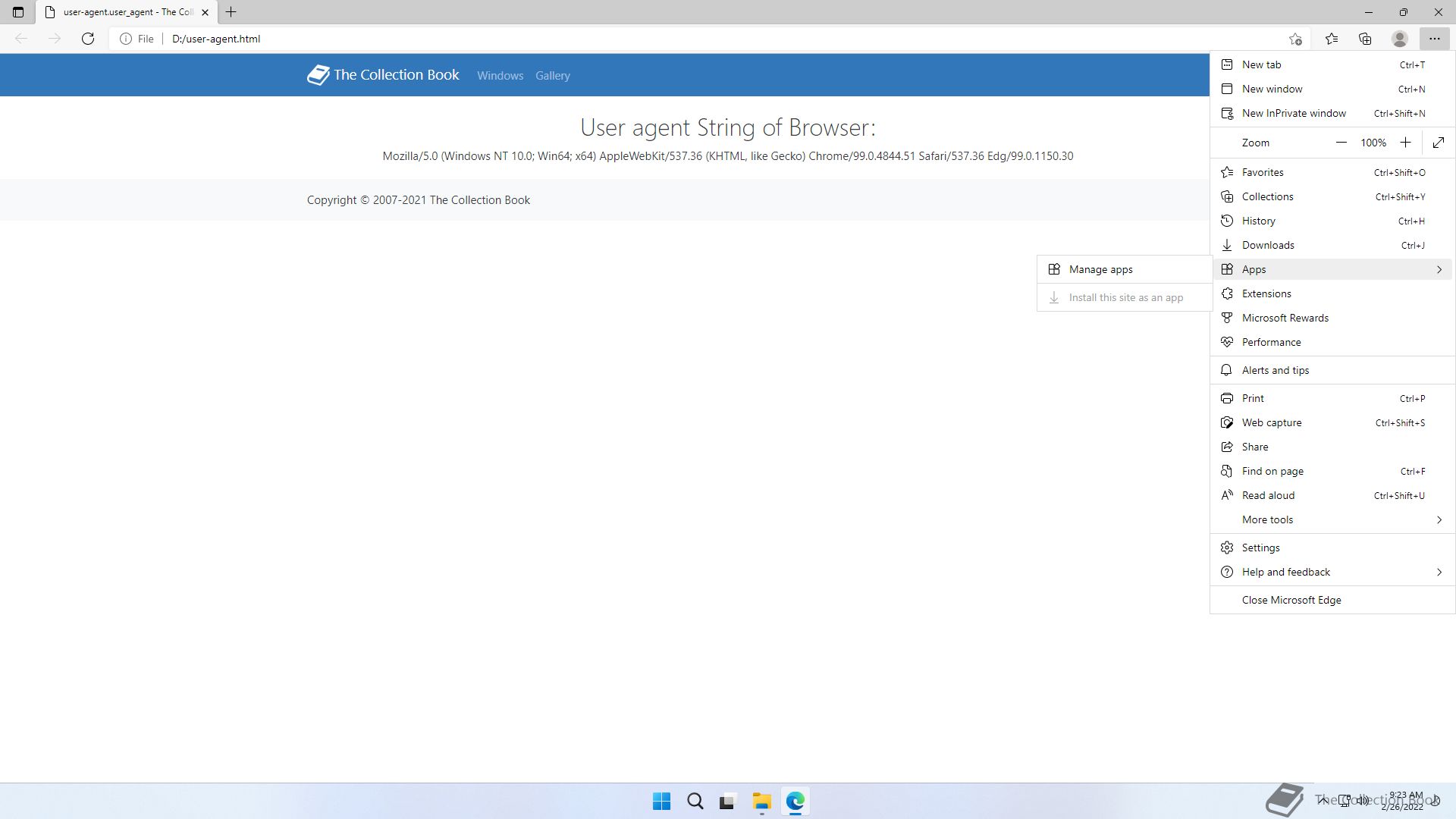This screenshot has height=819, width=1456.
Task: Open Extensions from the menu
Action: point(1266,293)
